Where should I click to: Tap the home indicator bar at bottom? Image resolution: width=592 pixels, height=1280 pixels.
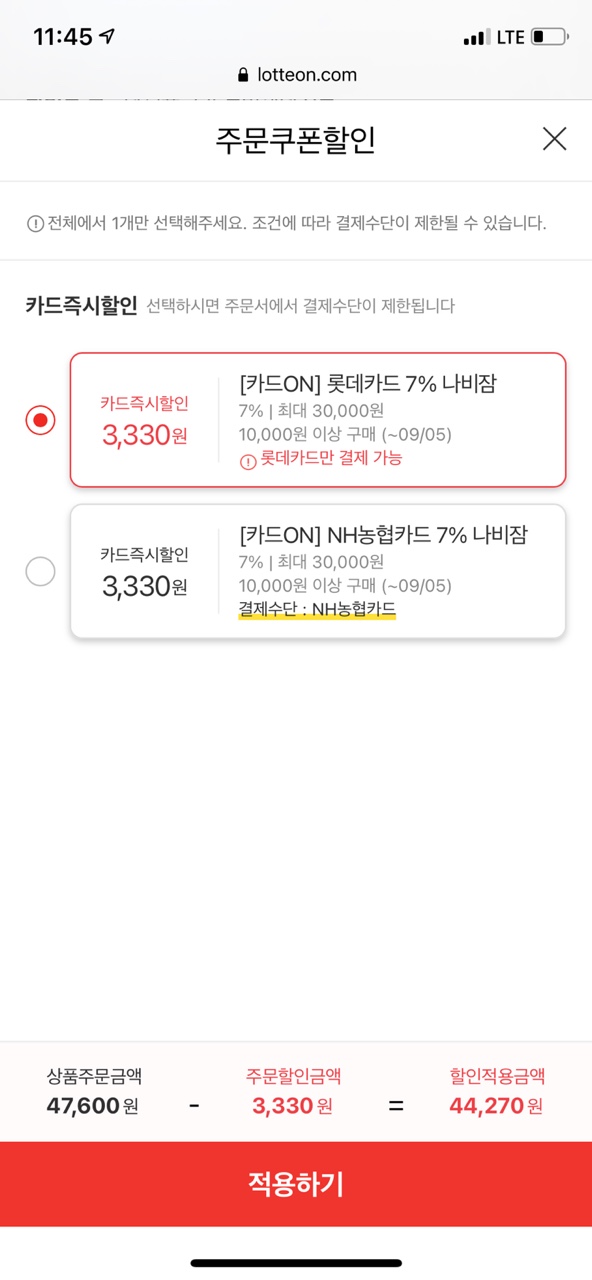(296, 1263)
